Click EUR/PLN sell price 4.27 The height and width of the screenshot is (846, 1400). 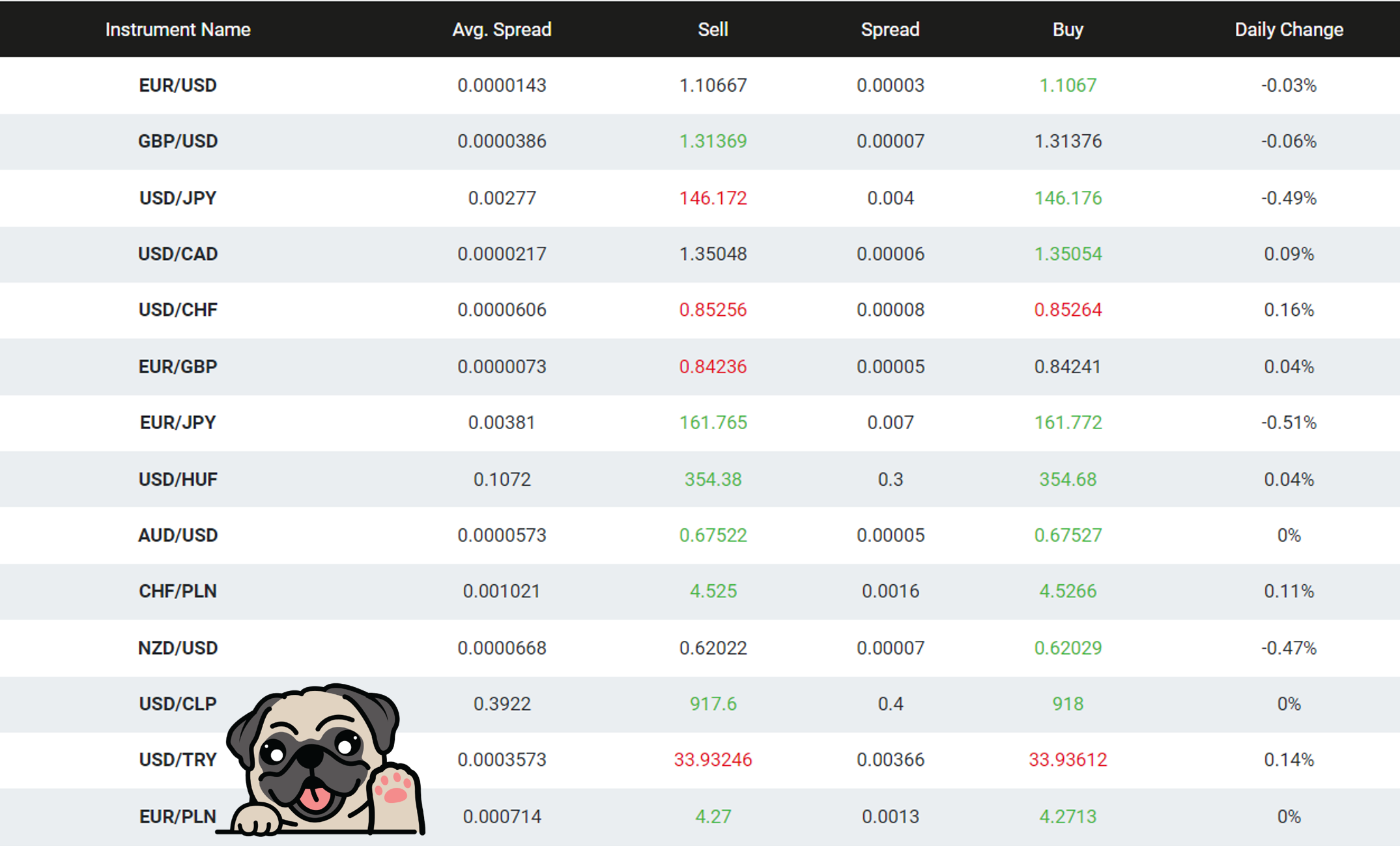coord(713,817)
